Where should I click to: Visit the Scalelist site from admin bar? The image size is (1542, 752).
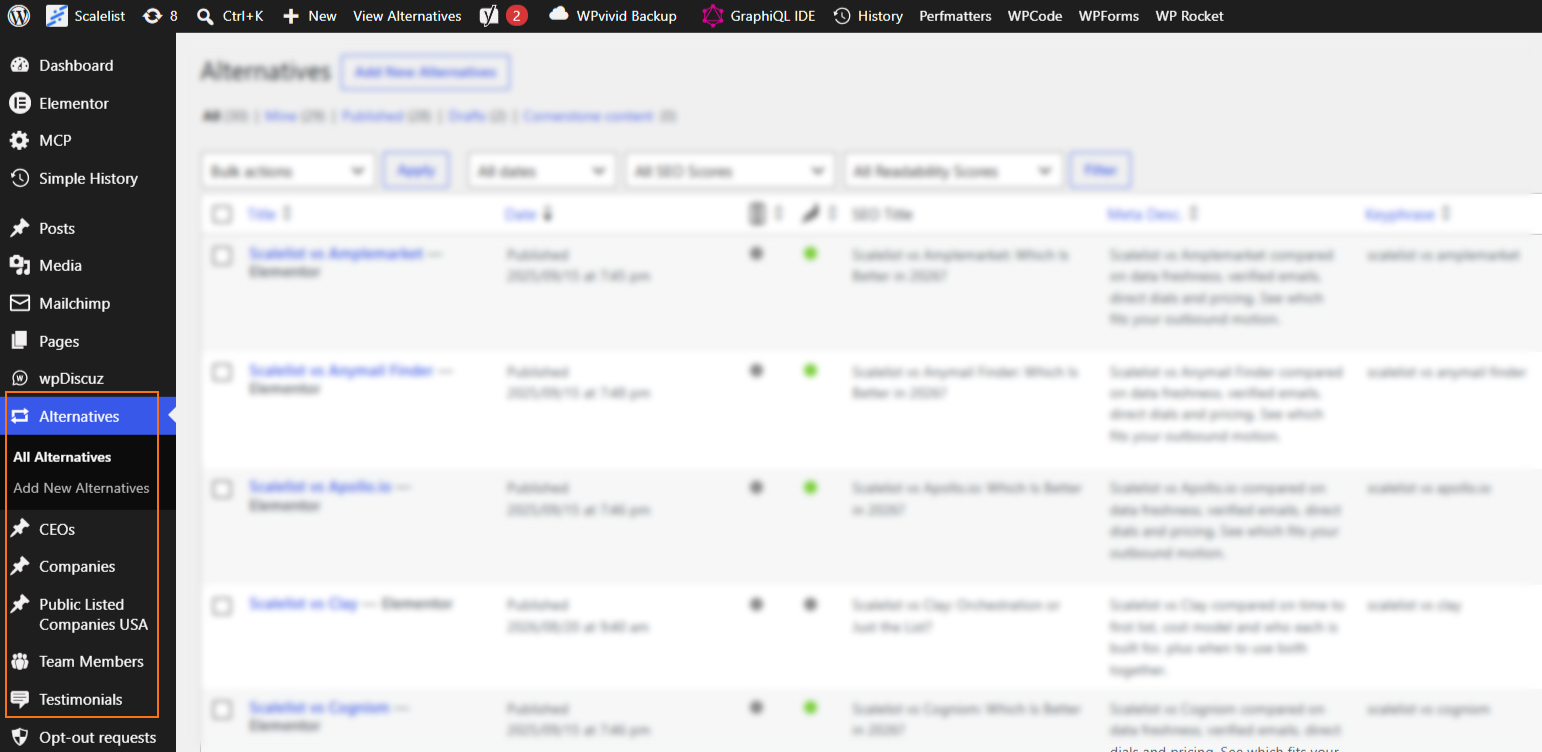click(x=86, y=16)
